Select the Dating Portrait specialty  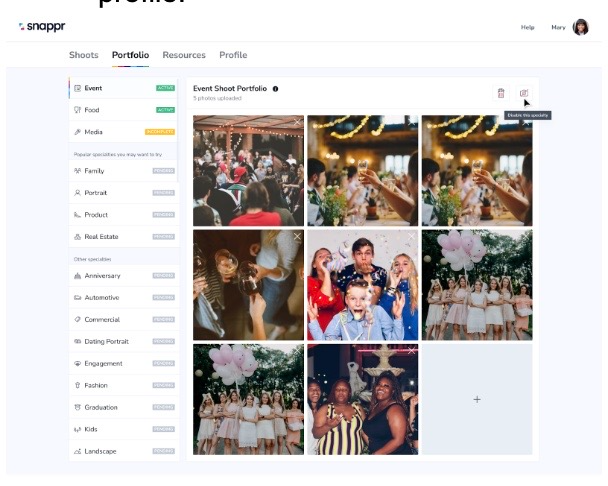[124, 341]
